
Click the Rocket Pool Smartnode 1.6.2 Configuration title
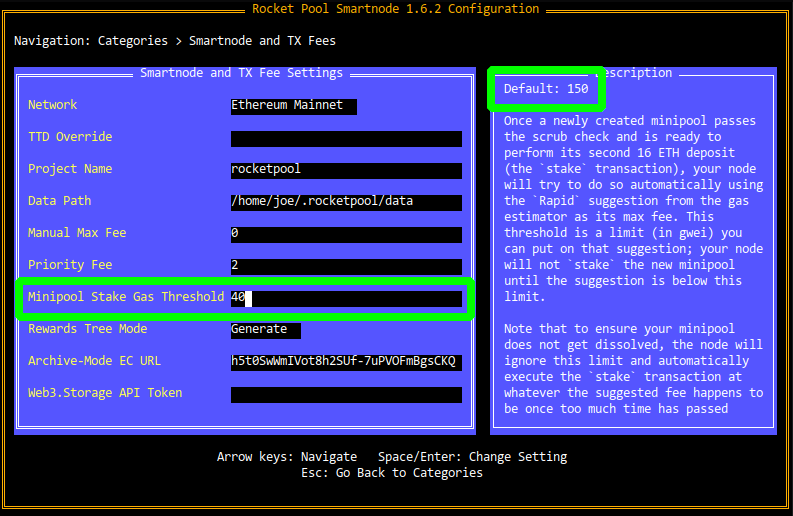point(396,9)
